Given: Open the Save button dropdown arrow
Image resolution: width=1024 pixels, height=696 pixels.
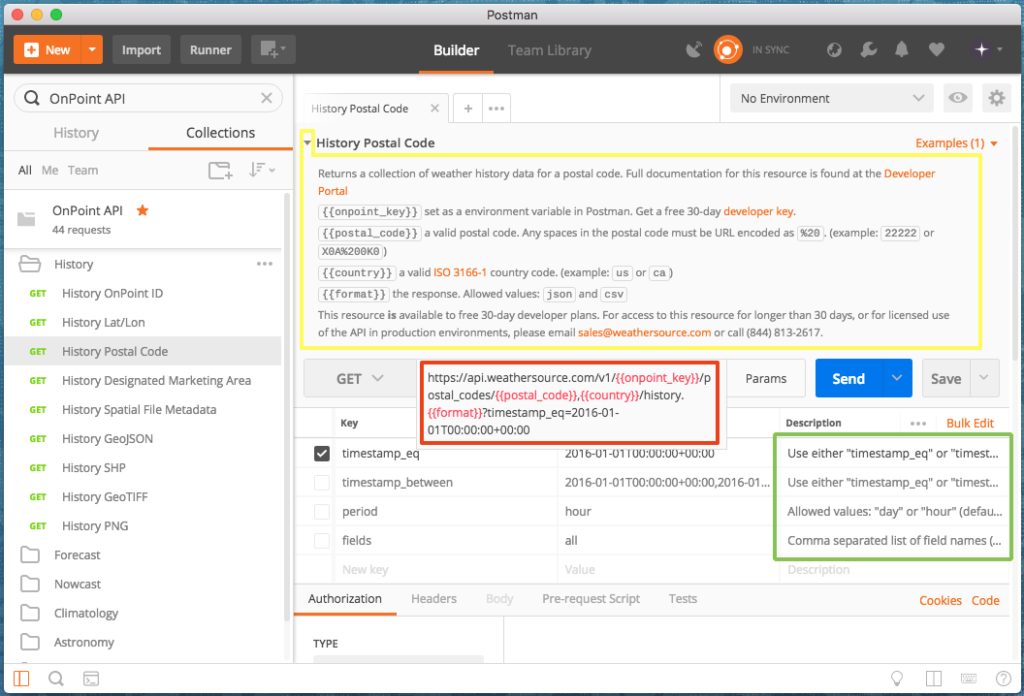Looking at the screenshot, I should (x=984, y=379).
